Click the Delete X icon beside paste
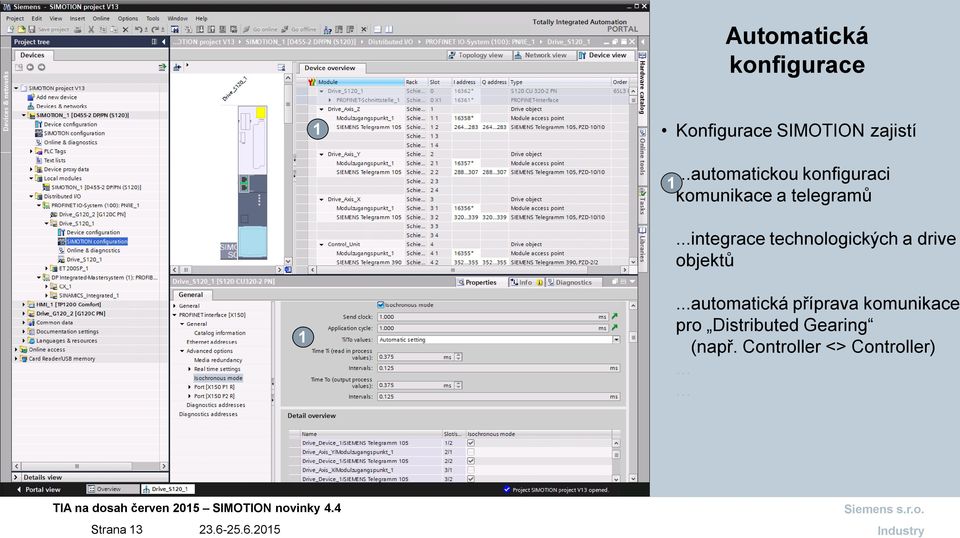Viewport: 960px width, 538px height. [x=125, y=29]
